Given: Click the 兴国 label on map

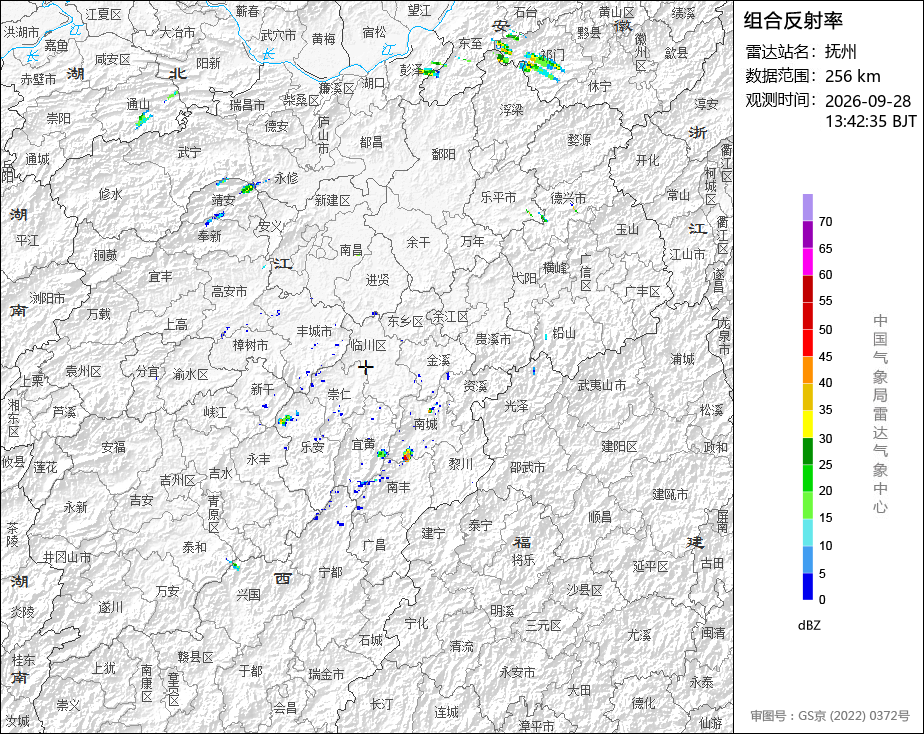Looking at the screenshot, I should click(x=249, y=595).
